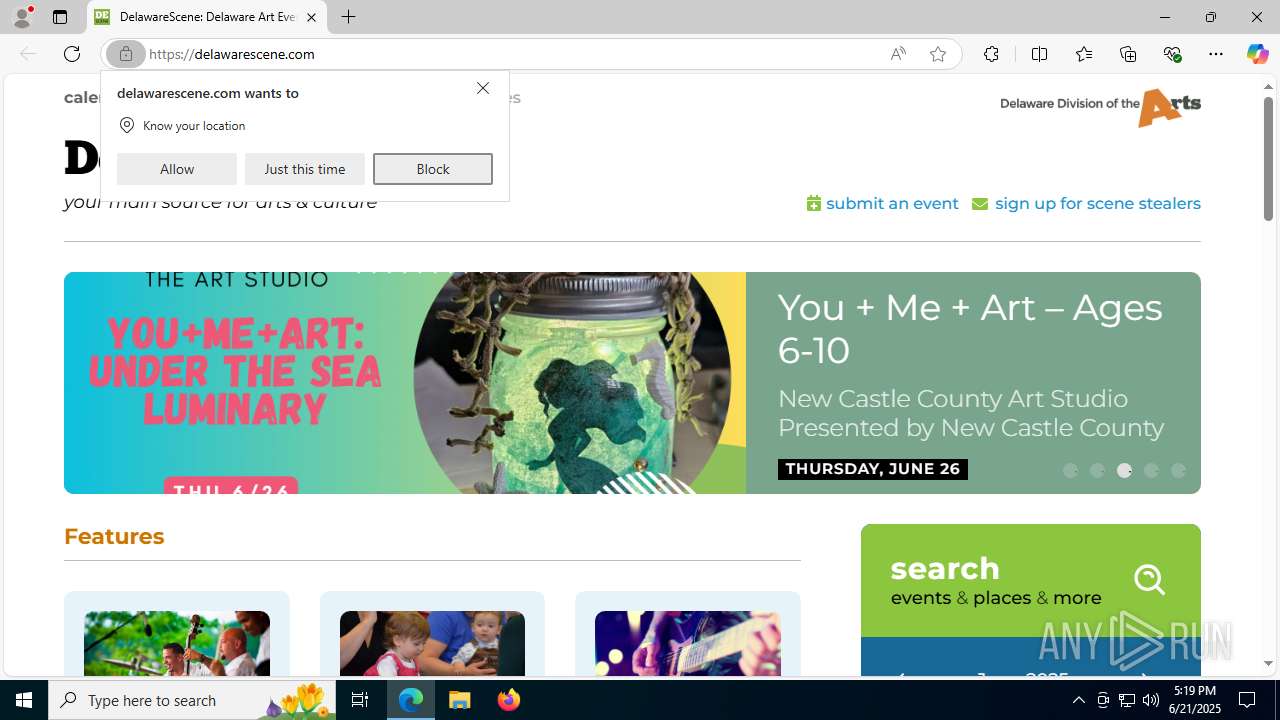The height and width of the screenshot is (720, 1280).
Task: Click the browser back arrow
Action: pyautogui.click(x=28, y=54)
